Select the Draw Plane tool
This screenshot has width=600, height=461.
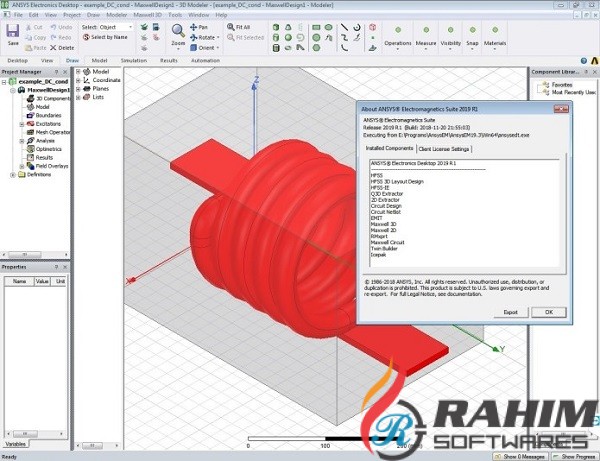(372, 48)
